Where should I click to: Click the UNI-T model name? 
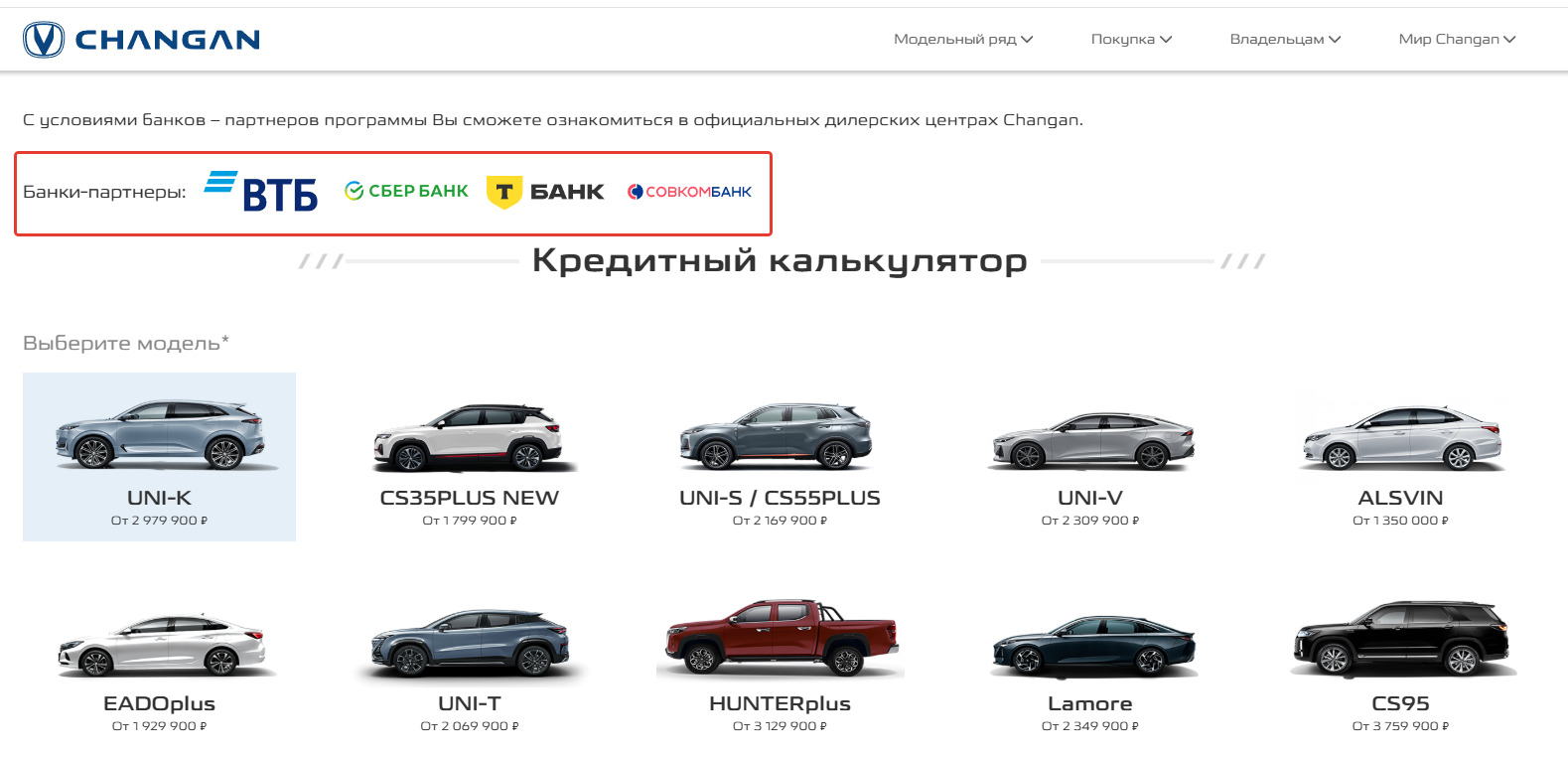coord(470,703)
